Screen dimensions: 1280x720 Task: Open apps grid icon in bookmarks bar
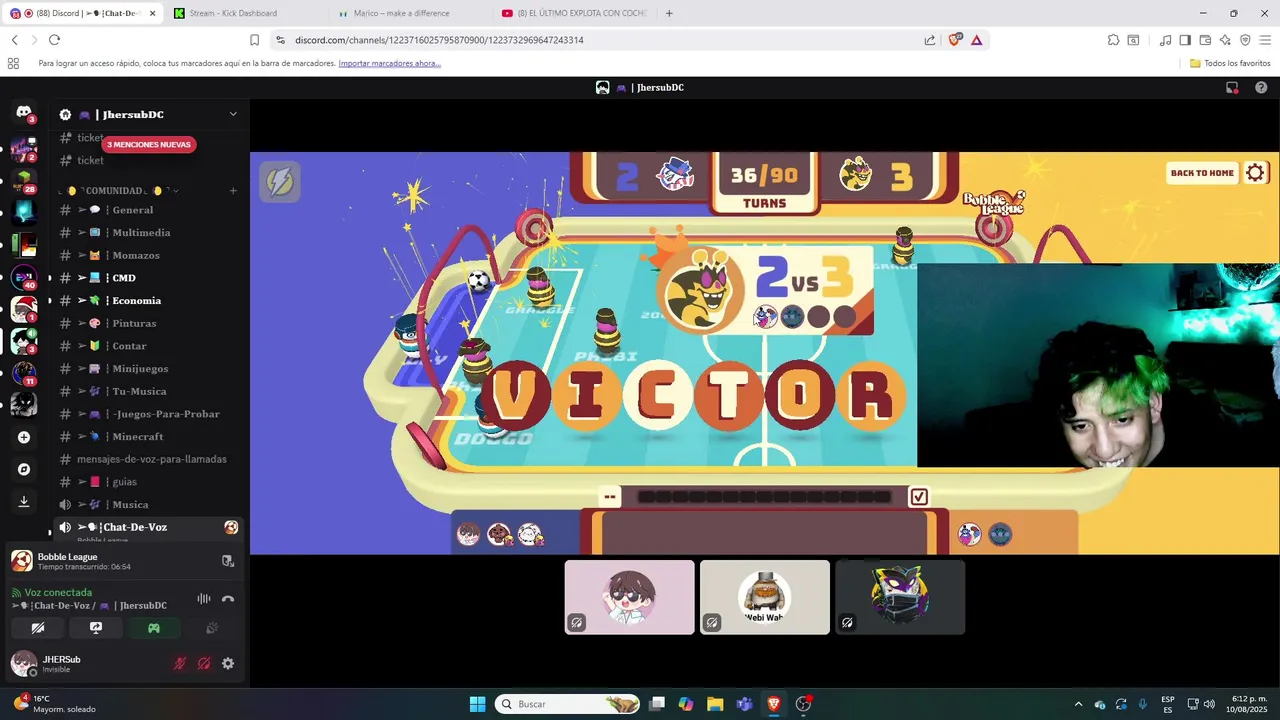coord(13,63)
